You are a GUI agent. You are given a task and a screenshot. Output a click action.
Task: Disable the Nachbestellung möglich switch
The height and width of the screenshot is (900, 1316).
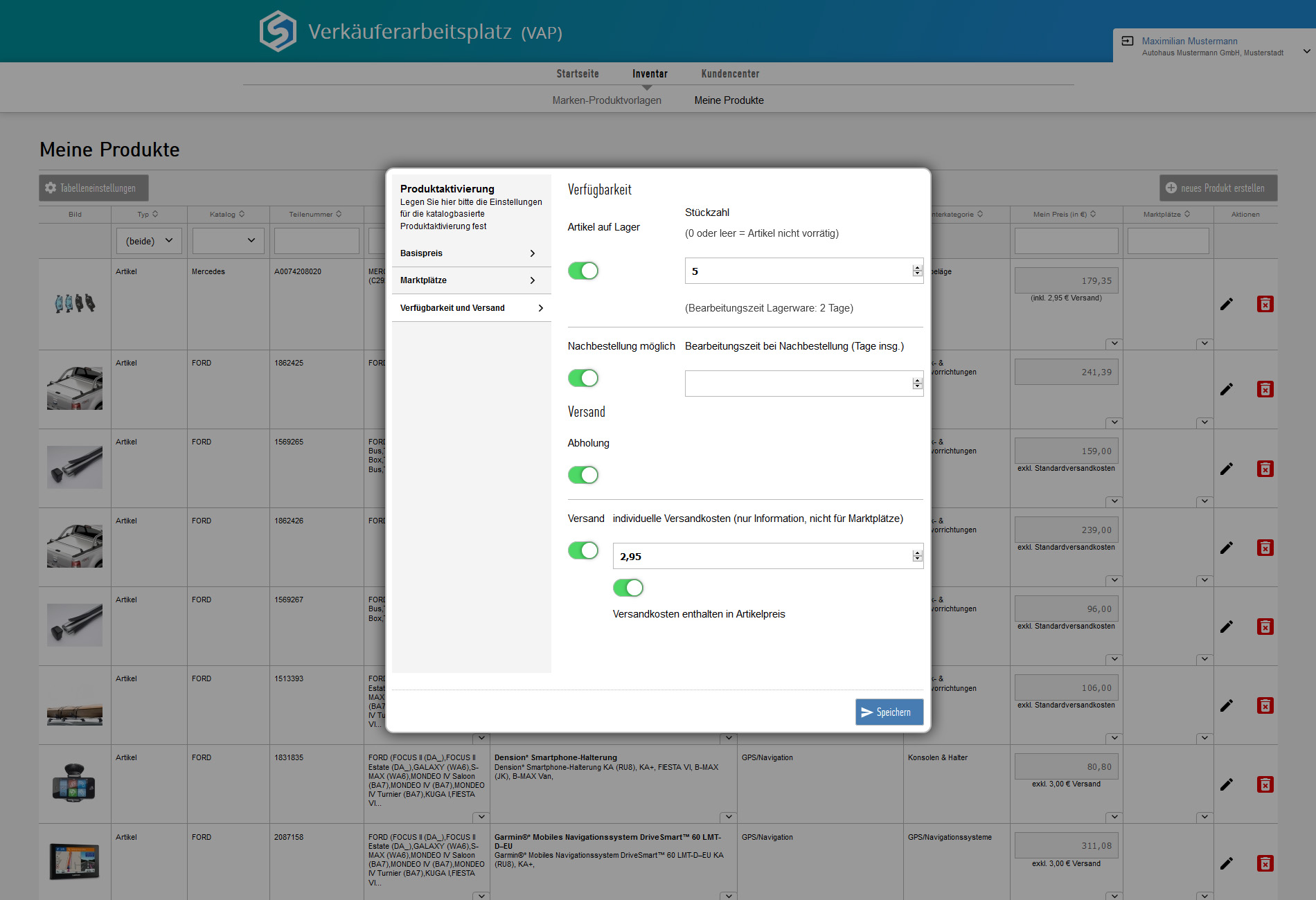pos(583,378)
